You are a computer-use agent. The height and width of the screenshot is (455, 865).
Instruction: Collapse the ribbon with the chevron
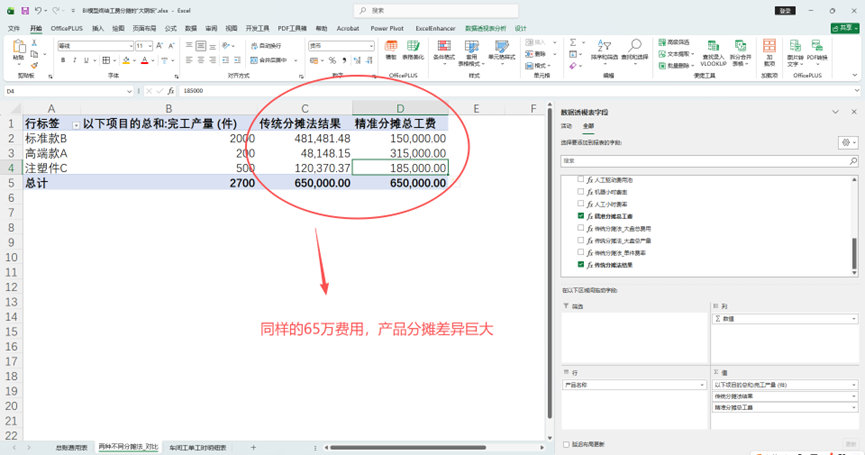point(855,76)
